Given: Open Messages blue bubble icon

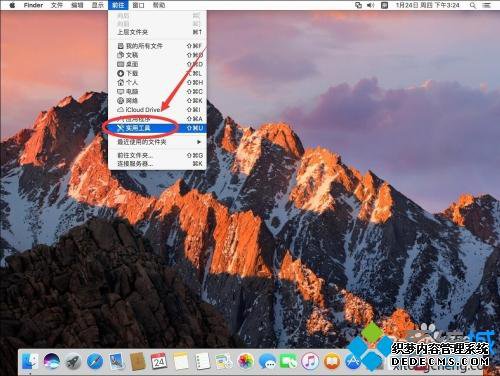Looking at the screenshot, I should [x=267, y=361].
